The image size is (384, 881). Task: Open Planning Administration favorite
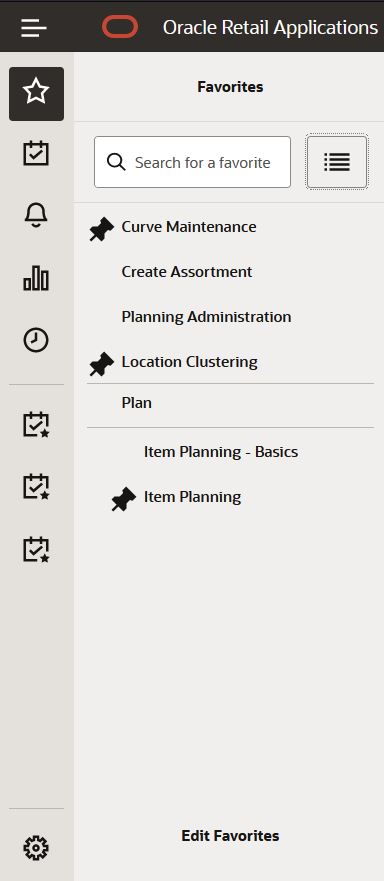206,317
